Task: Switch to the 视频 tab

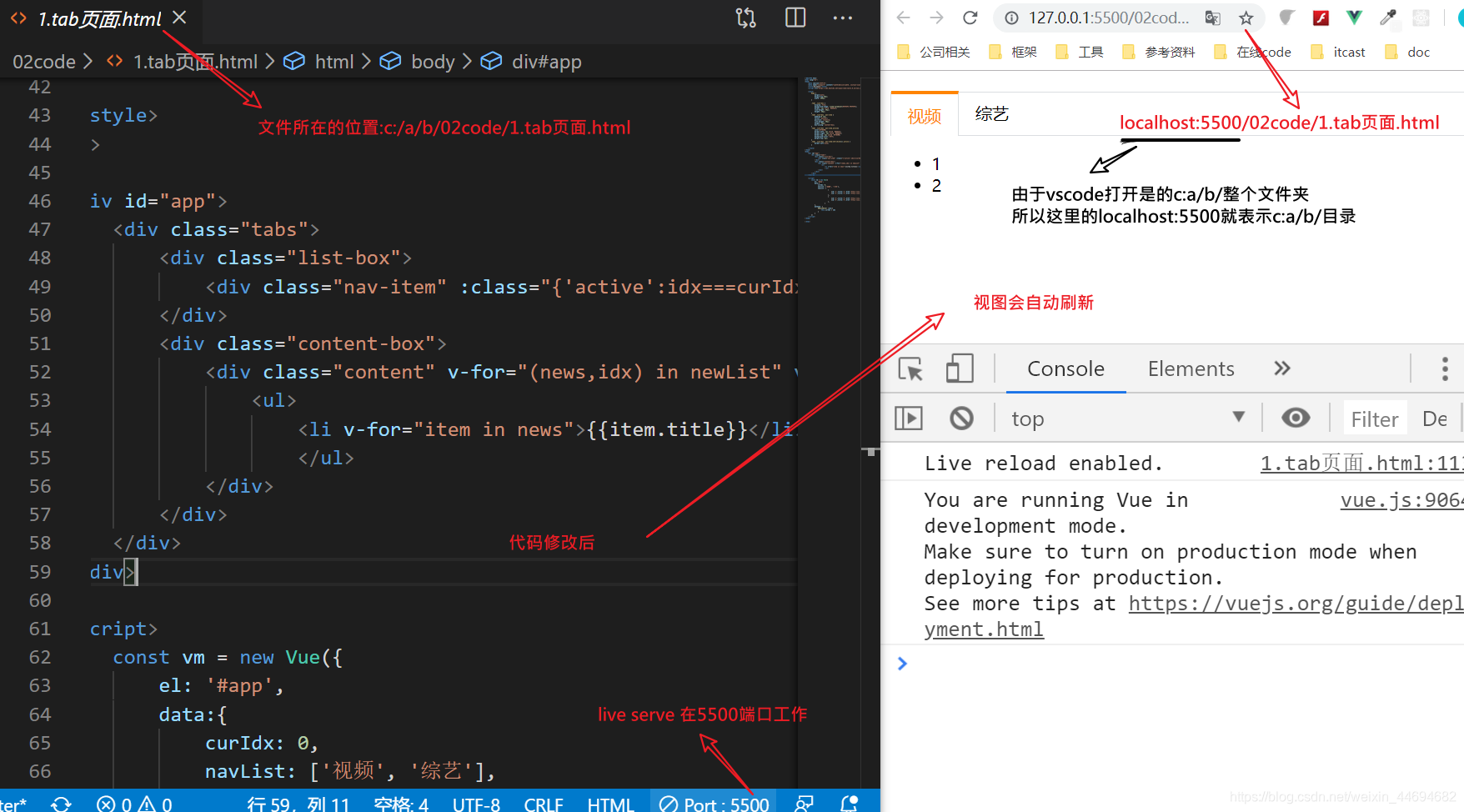Action: (925, 115)
